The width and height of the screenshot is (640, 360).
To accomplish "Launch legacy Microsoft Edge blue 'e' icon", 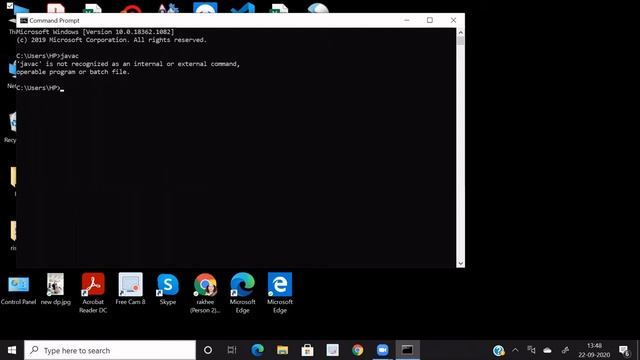I will [280, 293].
